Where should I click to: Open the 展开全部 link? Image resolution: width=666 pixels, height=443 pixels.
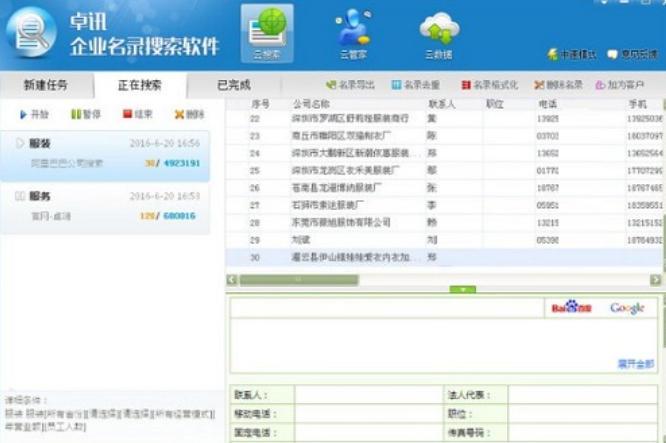point(635,364)
